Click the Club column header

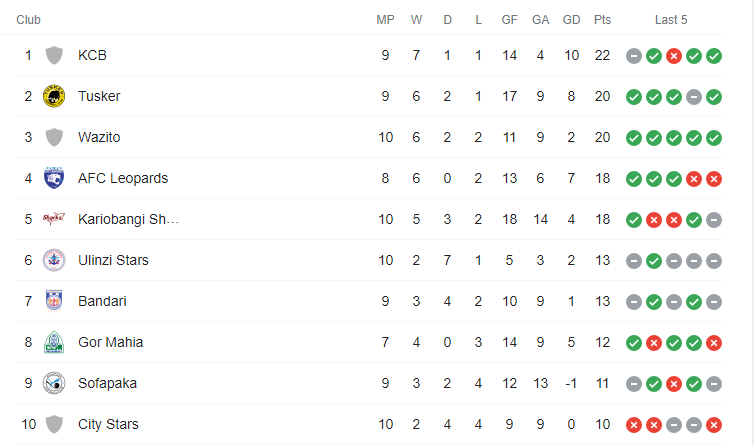pyautogui.click(x=28, y=20)
